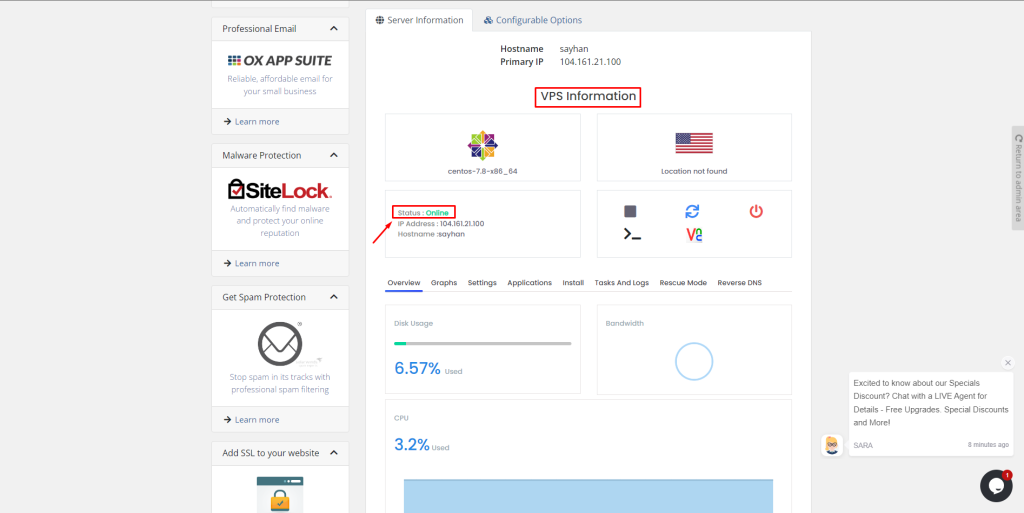Click Learn more under Spam Protection

256,420
